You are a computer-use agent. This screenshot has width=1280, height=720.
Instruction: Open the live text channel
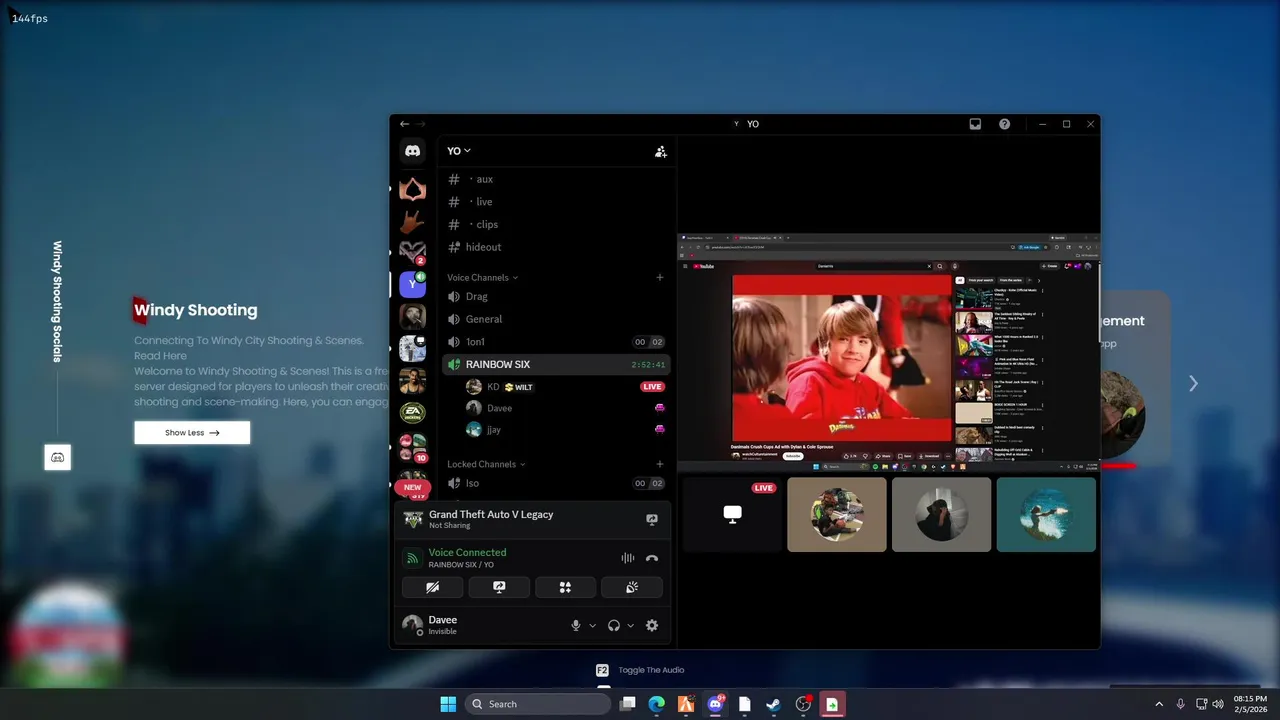pos(556,202)
